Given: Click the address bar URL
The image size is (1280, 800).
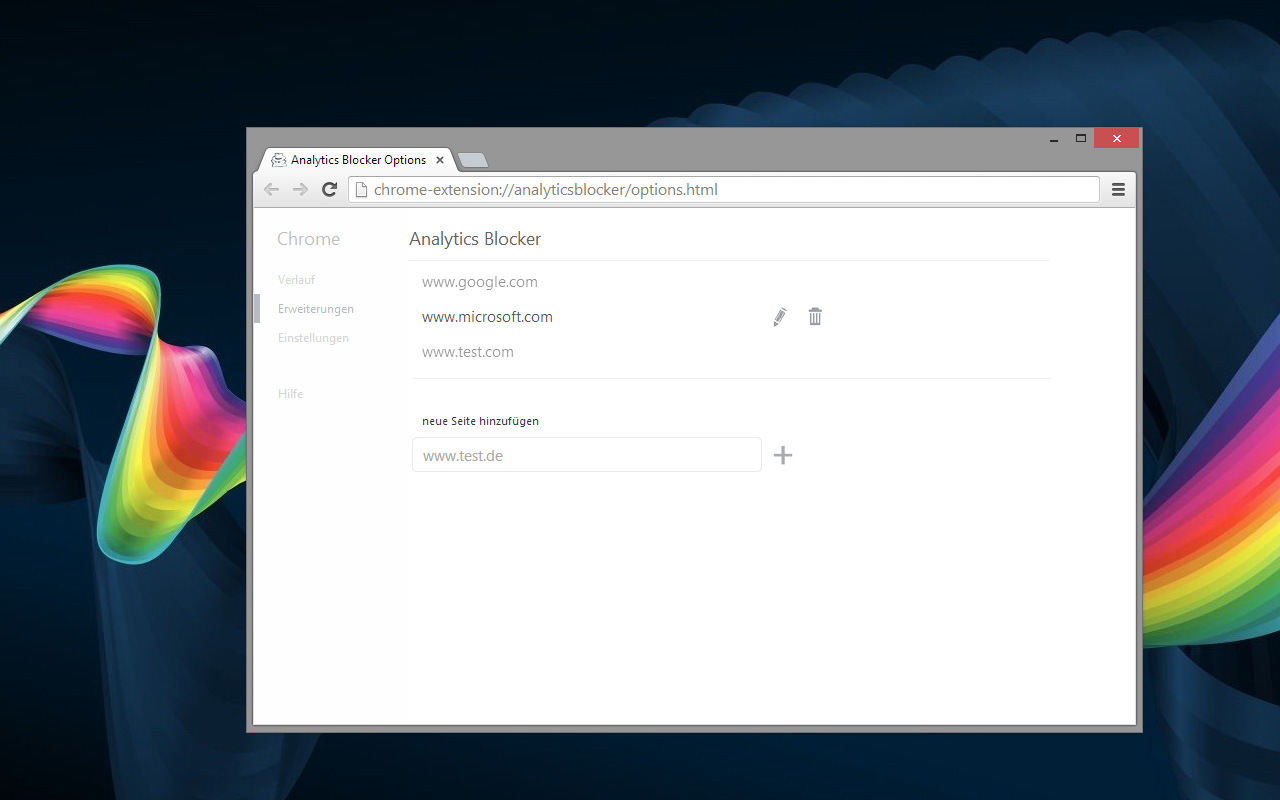Looking at the screenshot, I should click(x=545, y=189).
